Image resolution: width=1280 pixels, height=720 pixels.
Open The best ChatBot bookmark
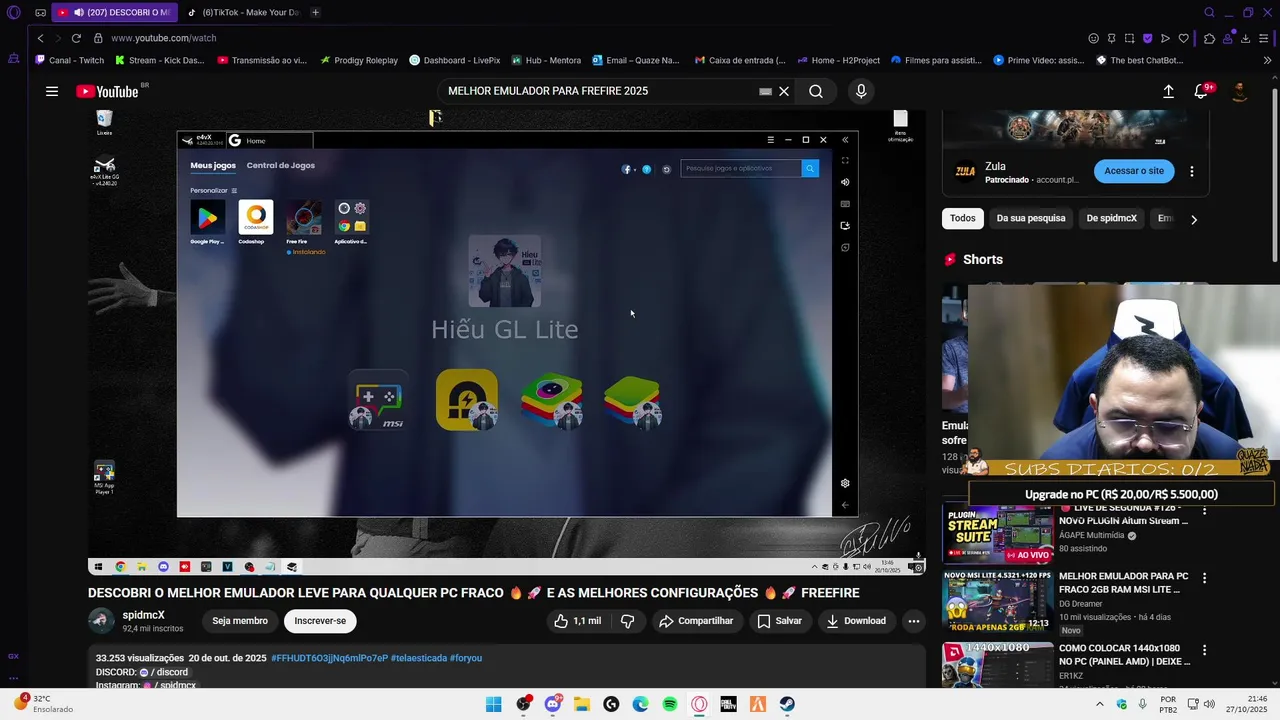point(1139,60)
